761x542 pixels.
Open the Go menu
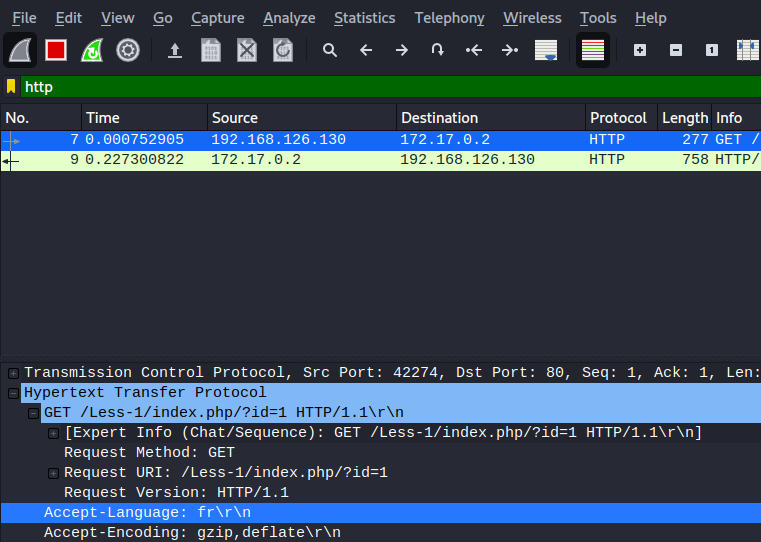tap(163, 18)
